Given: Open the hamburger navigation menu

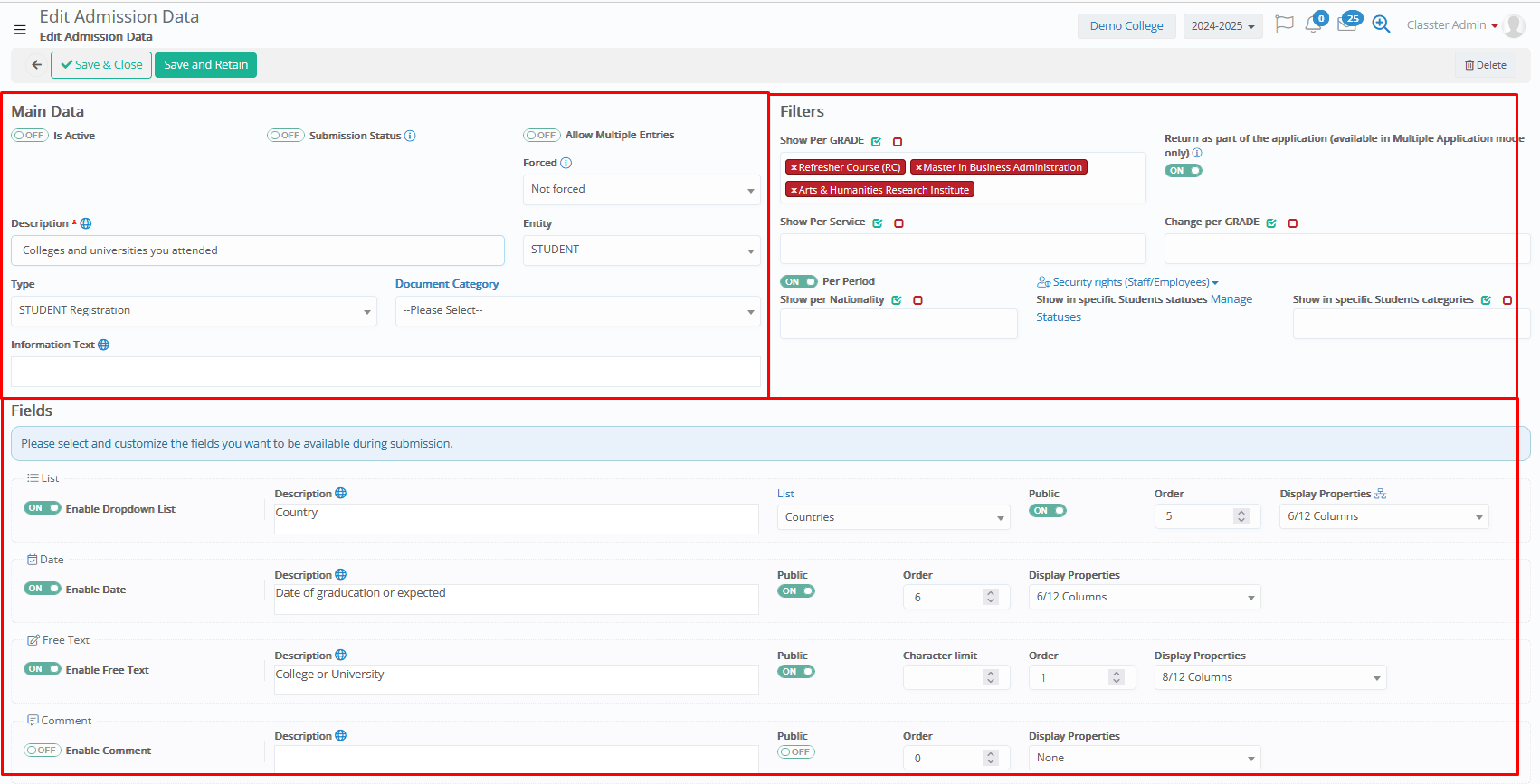Looking at the screenshot, I should coord(20,30).
